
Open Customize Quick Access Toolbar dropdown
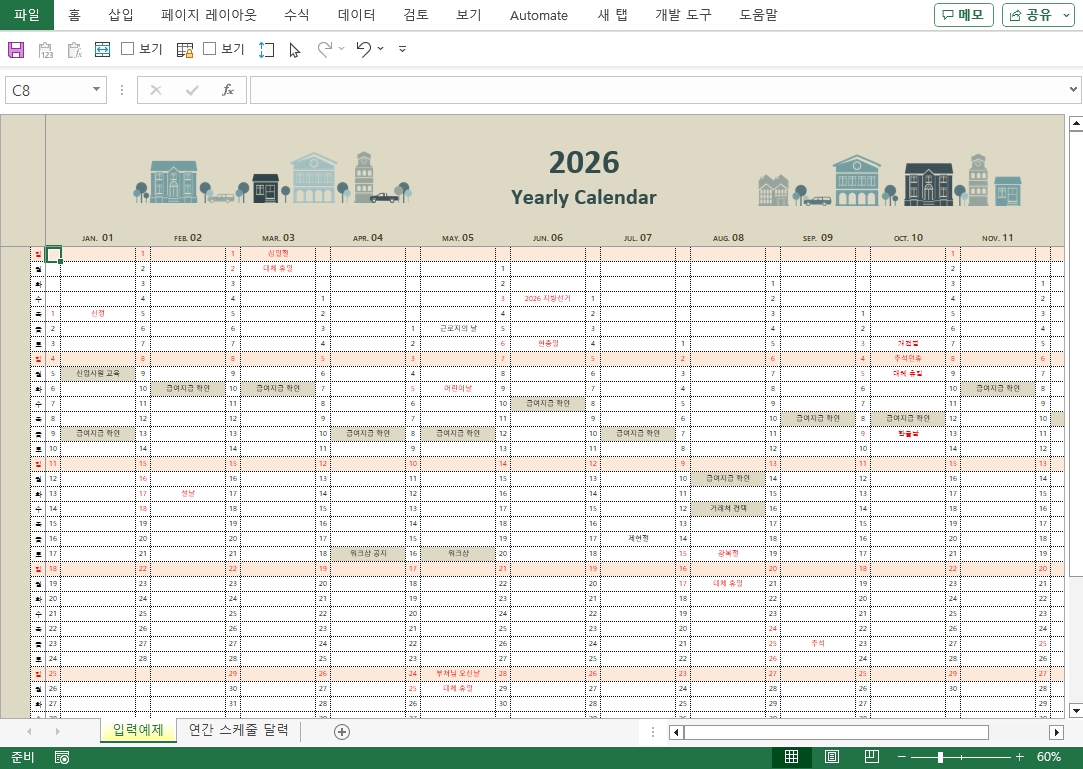click(402, 49)
